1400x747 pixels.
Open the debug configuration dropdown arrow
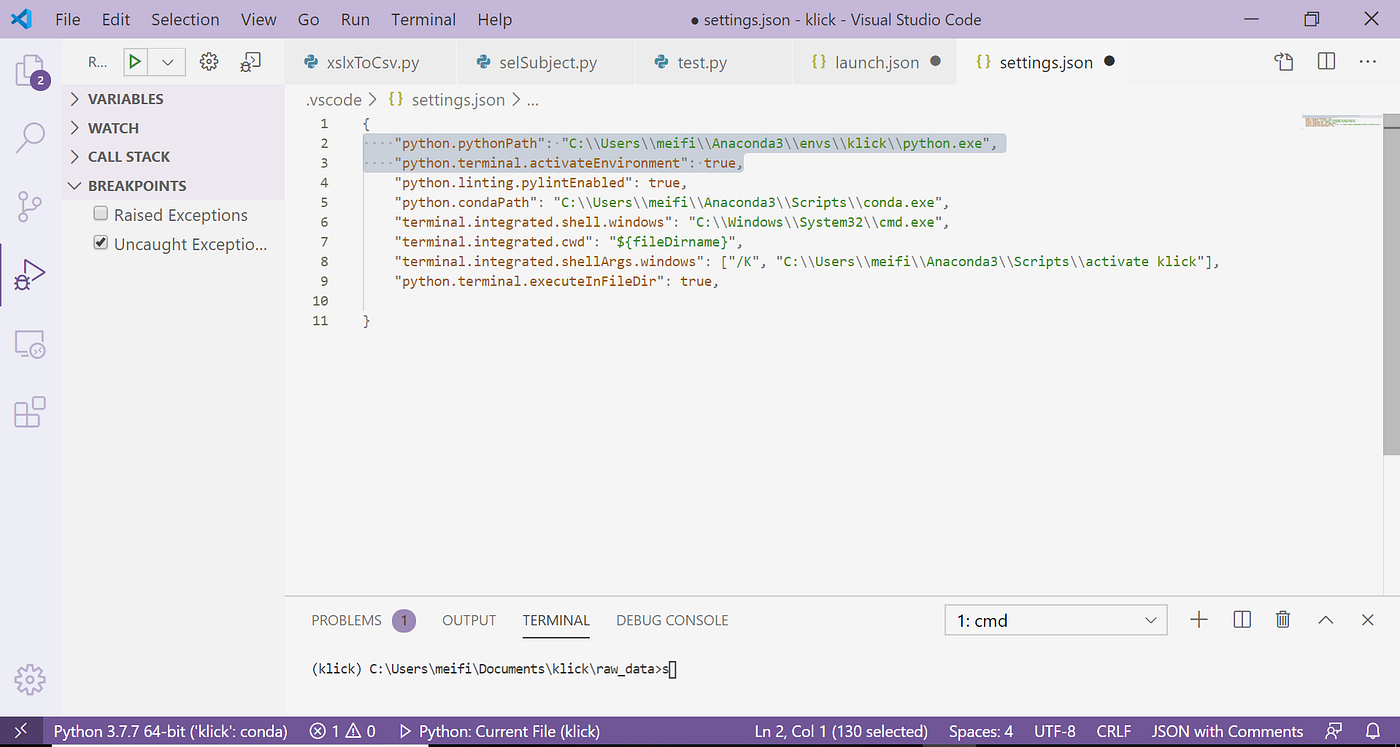[x=167, y=61]
